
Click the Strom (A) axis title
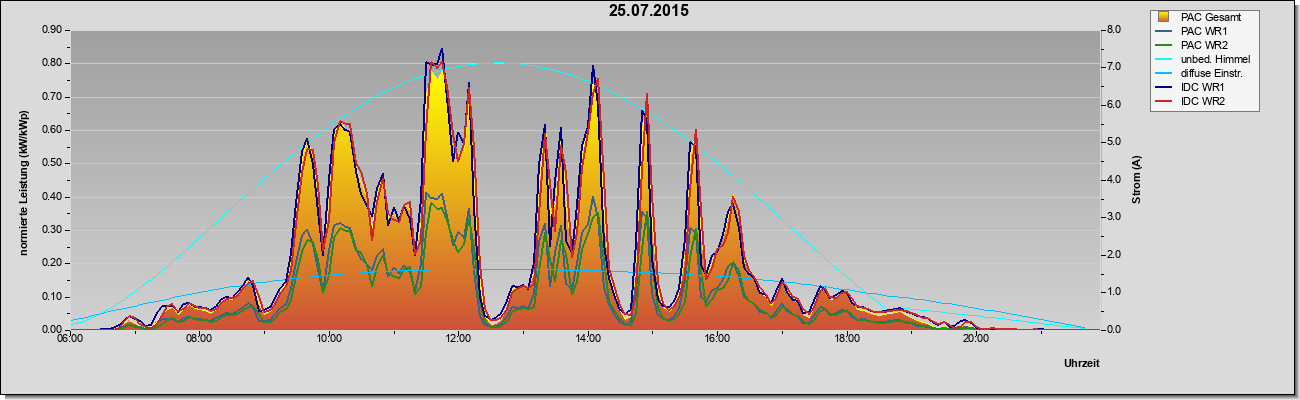point(1137,180)
